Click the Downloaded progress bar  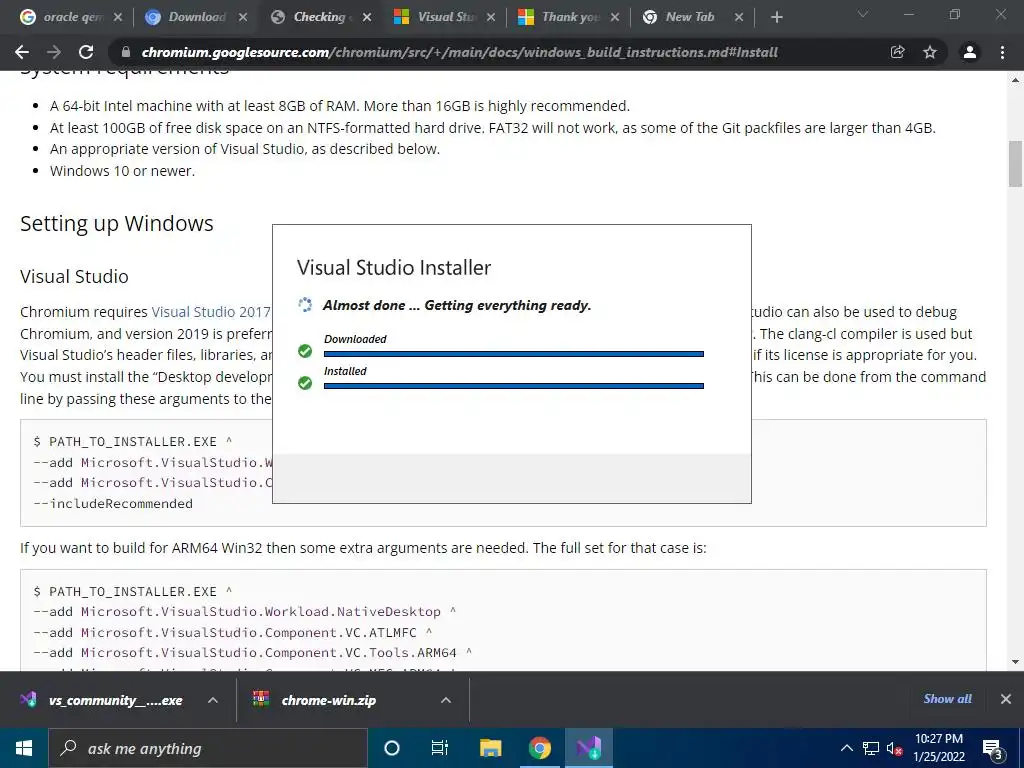click(514, 354)
